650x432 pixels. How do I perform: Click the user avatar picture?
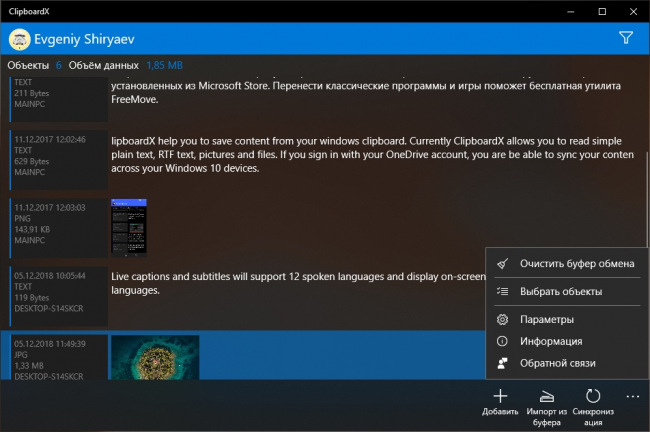point(19,39)
